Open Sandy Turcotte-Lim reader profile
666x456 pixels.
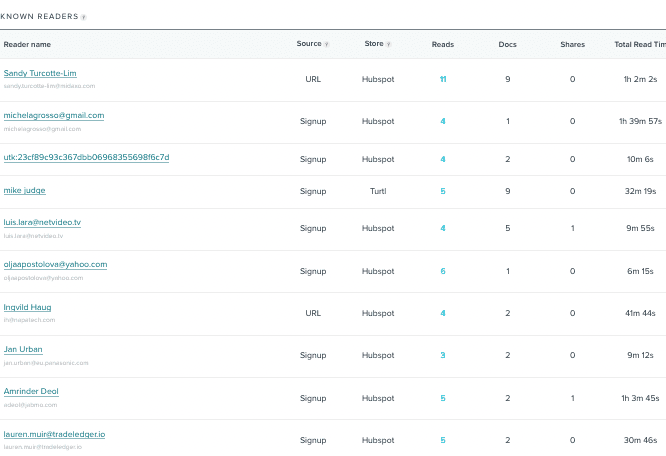(x=40, y=73)
